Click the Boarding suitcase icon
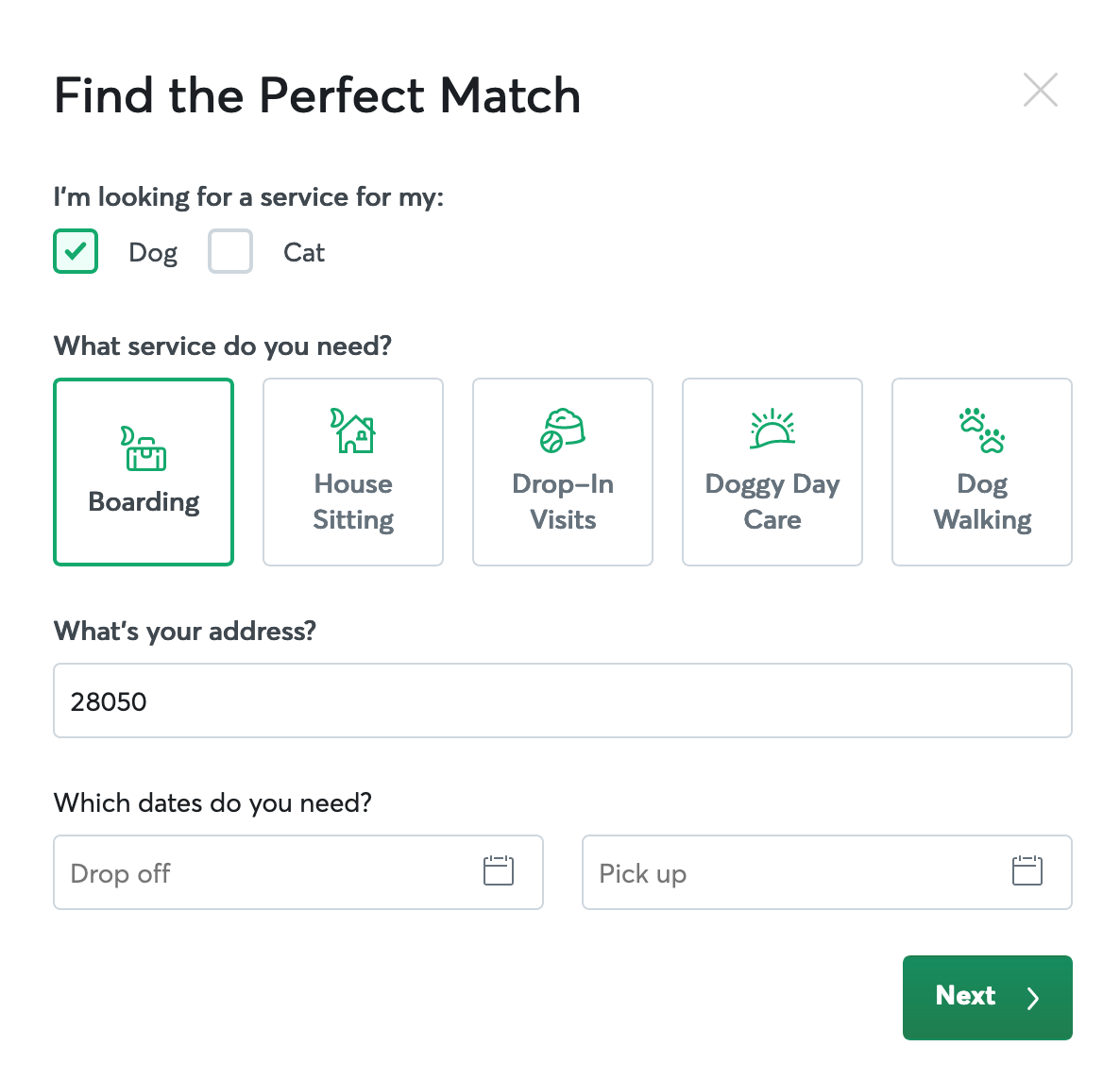1120x1080 pixels. tap(144, 448)
